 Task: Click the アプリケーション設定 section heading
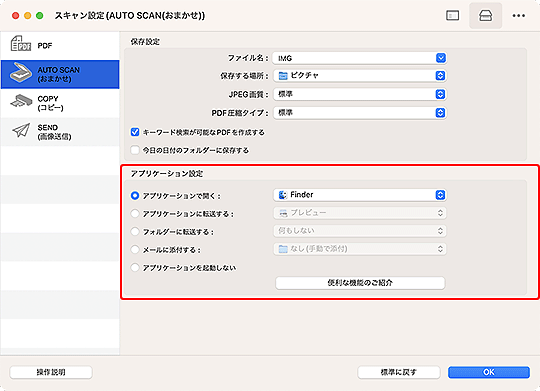[167, 174]
